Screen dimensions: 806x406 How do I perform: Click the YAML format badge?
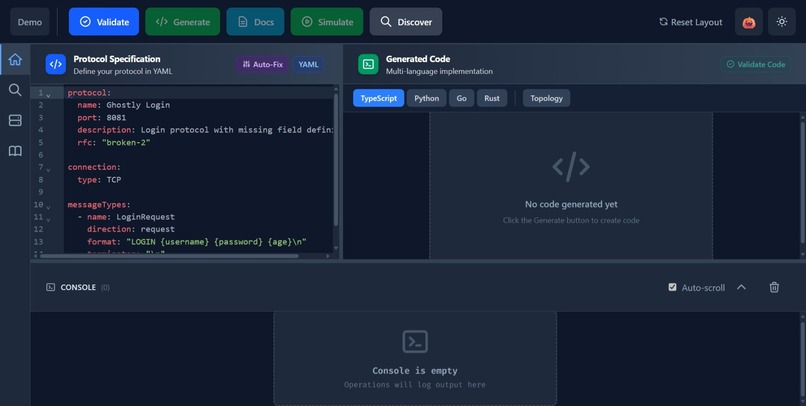pyautogui.click(x=308, y=64)
